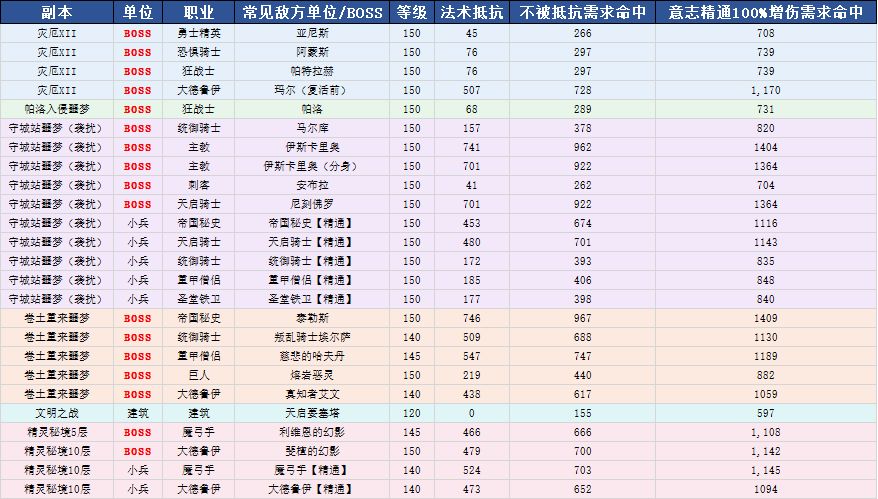Screen dimensions: 878x499
Task: Select spell resist value 547
Action: pos(471,357)
